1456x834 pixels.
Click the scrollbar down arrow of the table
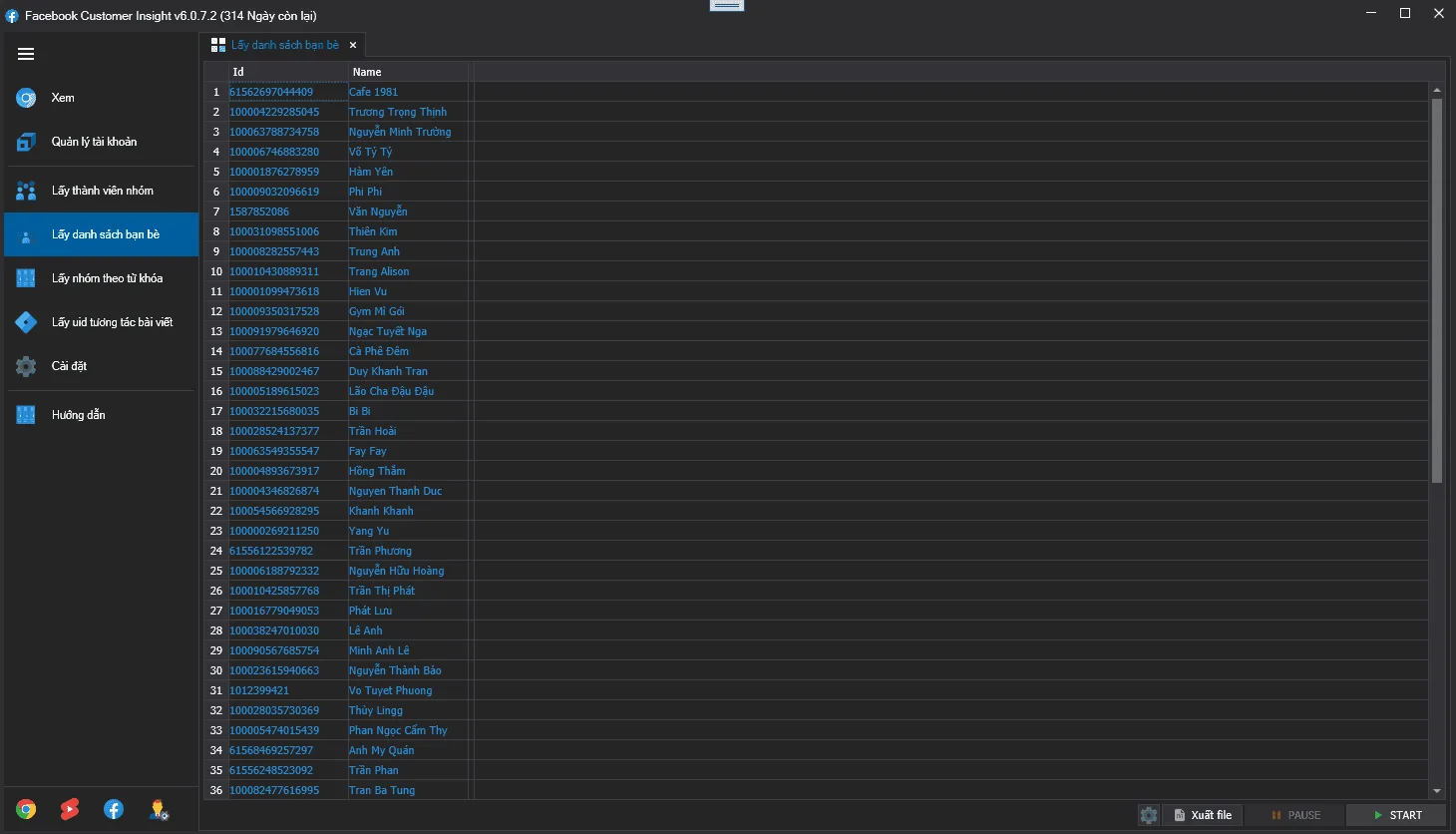[x=1437, y=791]
